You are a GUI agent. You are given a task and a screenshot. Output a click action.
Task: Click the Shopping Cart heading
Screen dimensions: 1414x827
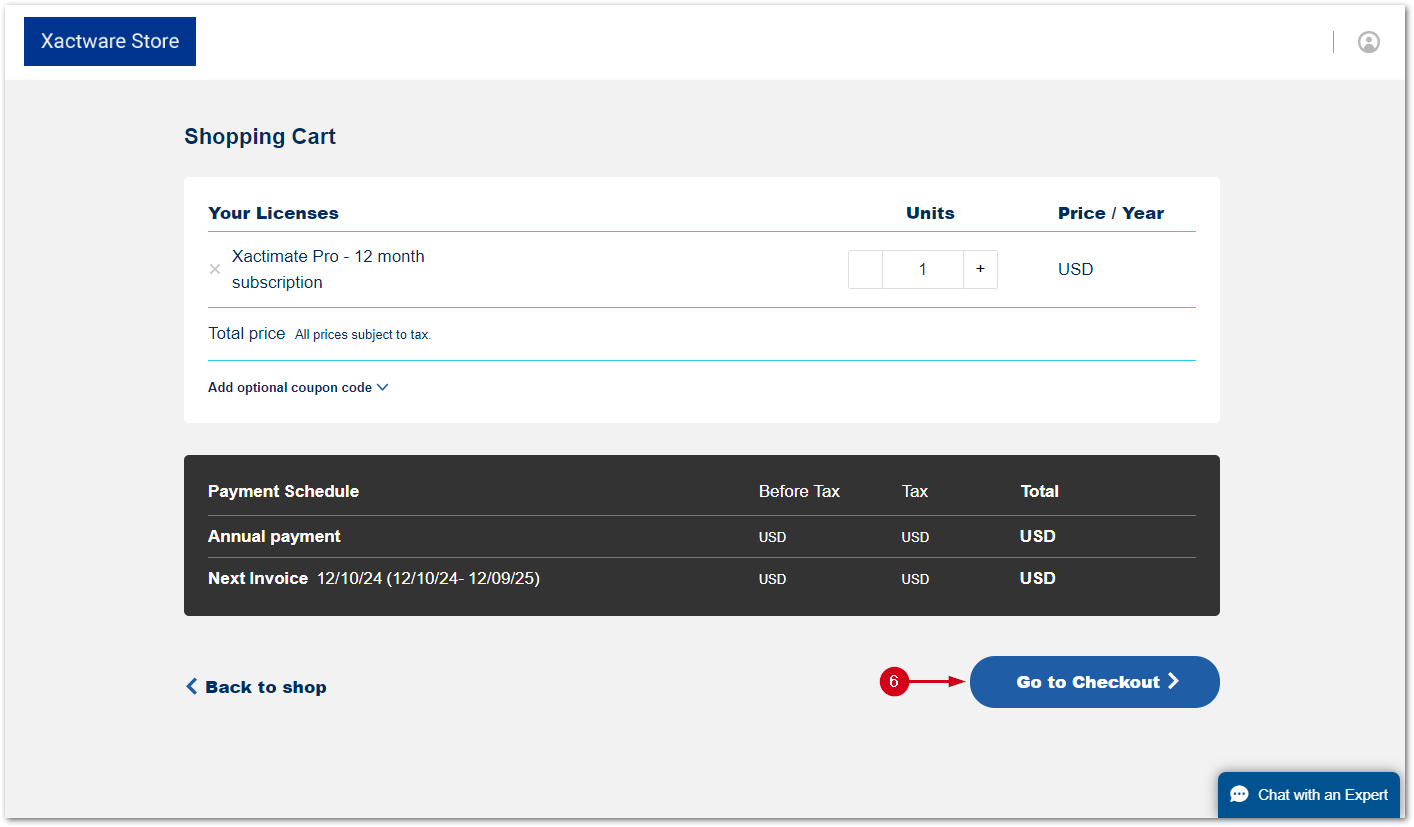point(260,137)
